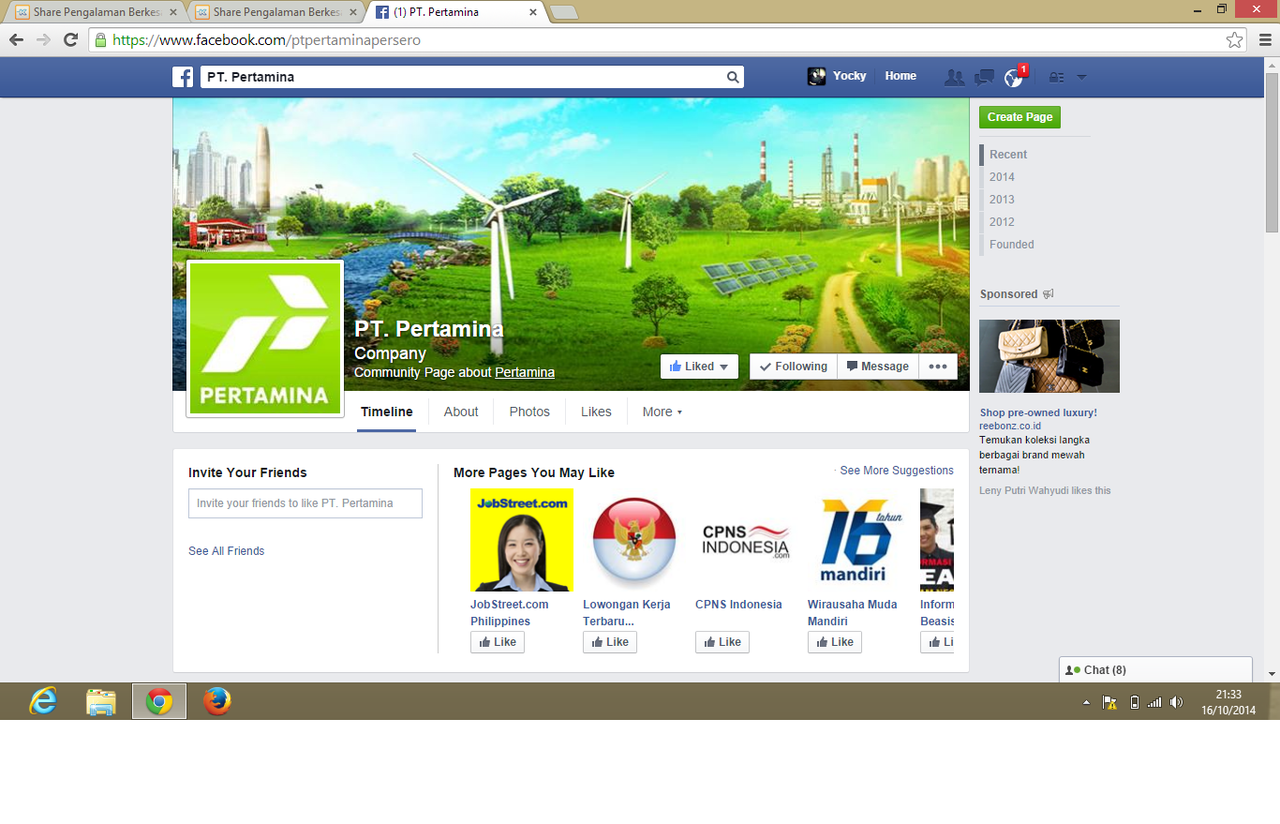
Task: Open the About tab
Action: (461, 412)
